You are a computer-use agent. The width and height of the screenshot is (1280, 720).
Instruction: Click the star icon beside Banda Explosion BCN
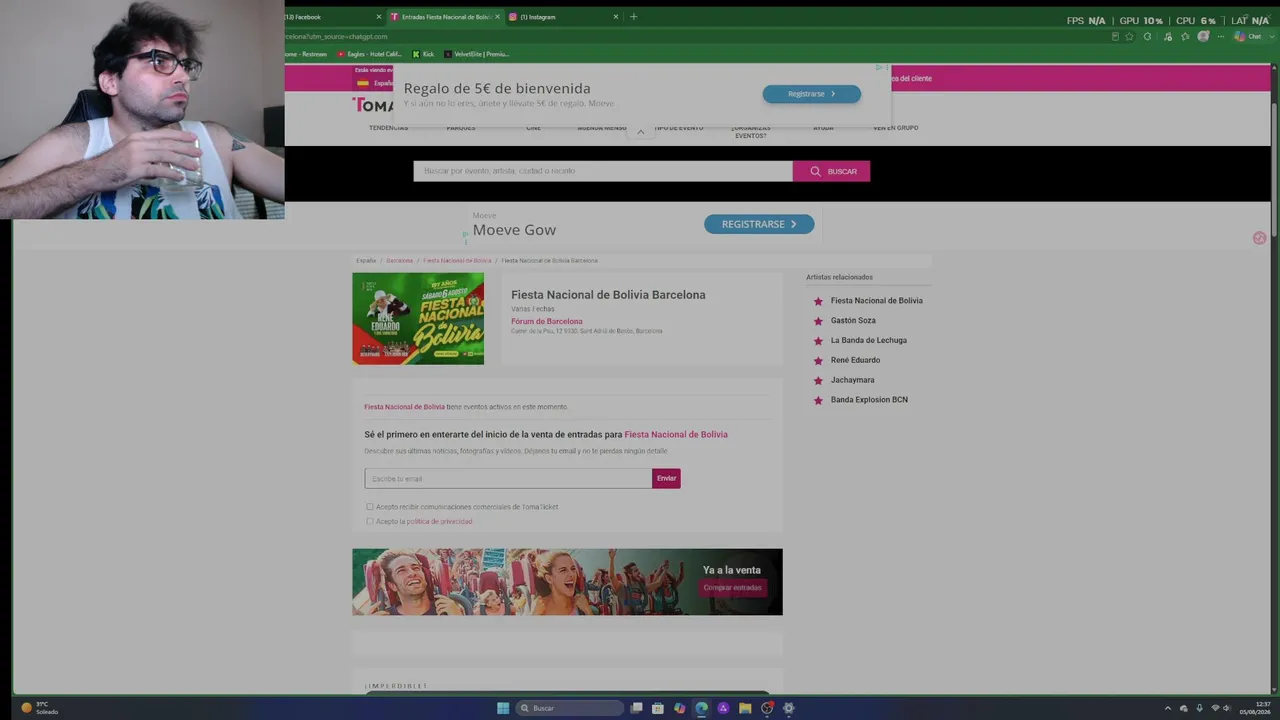click(818, 400)
